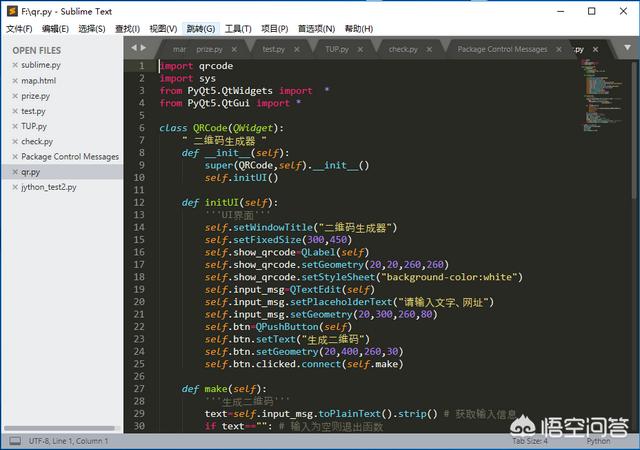
Task: Switch to the test.py tab
Action: click(273, 49)
